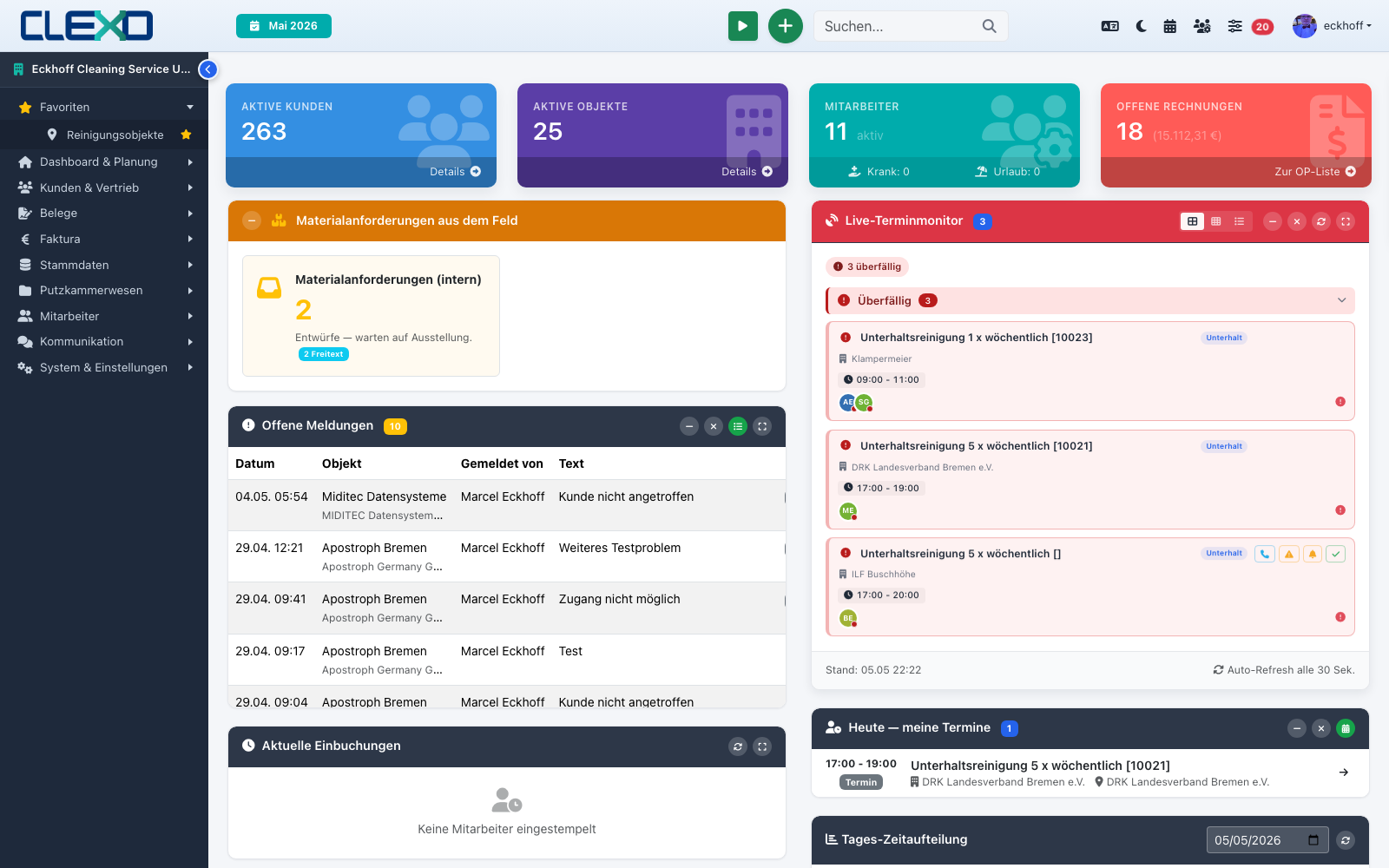This screenshot has width=1389, height=868.
Task: Open Details of Aktive Kunden card
Action: tap(455, 172)
